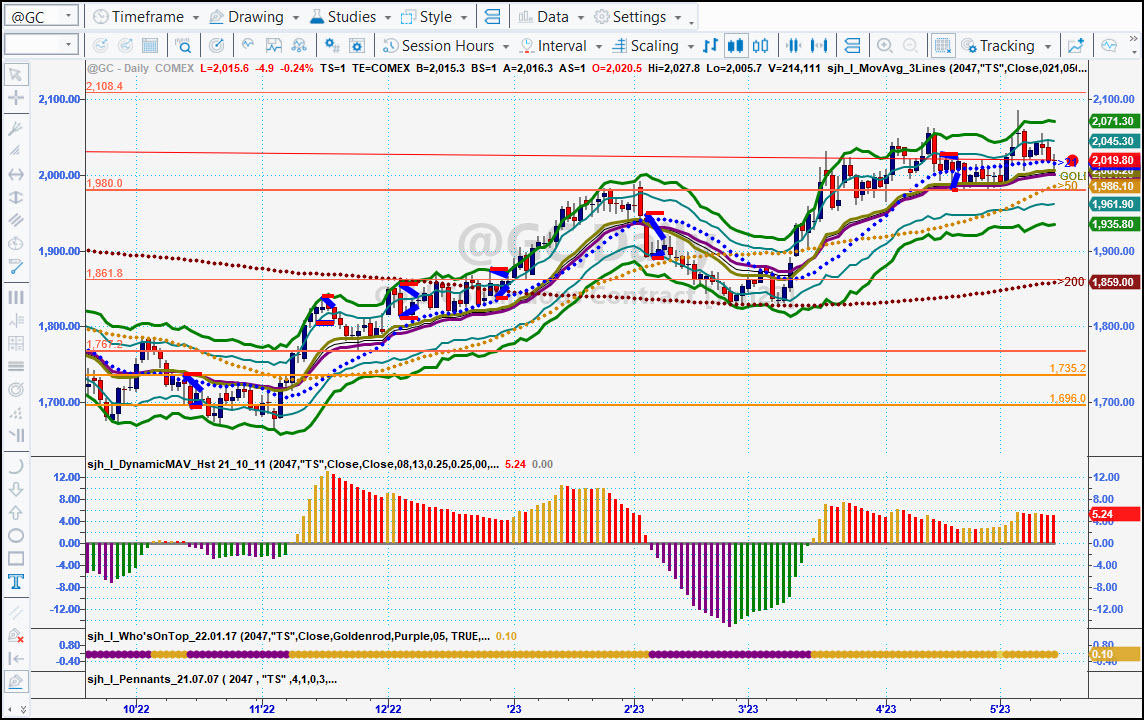Select the crosshair cursor tool

tap(15, 98)
